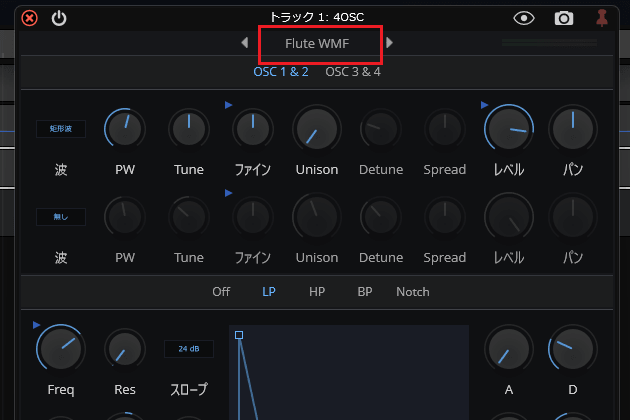Viewport: 630px width, 420px height.
Task: Click the filter Freq knob
Action: point(60,348)
